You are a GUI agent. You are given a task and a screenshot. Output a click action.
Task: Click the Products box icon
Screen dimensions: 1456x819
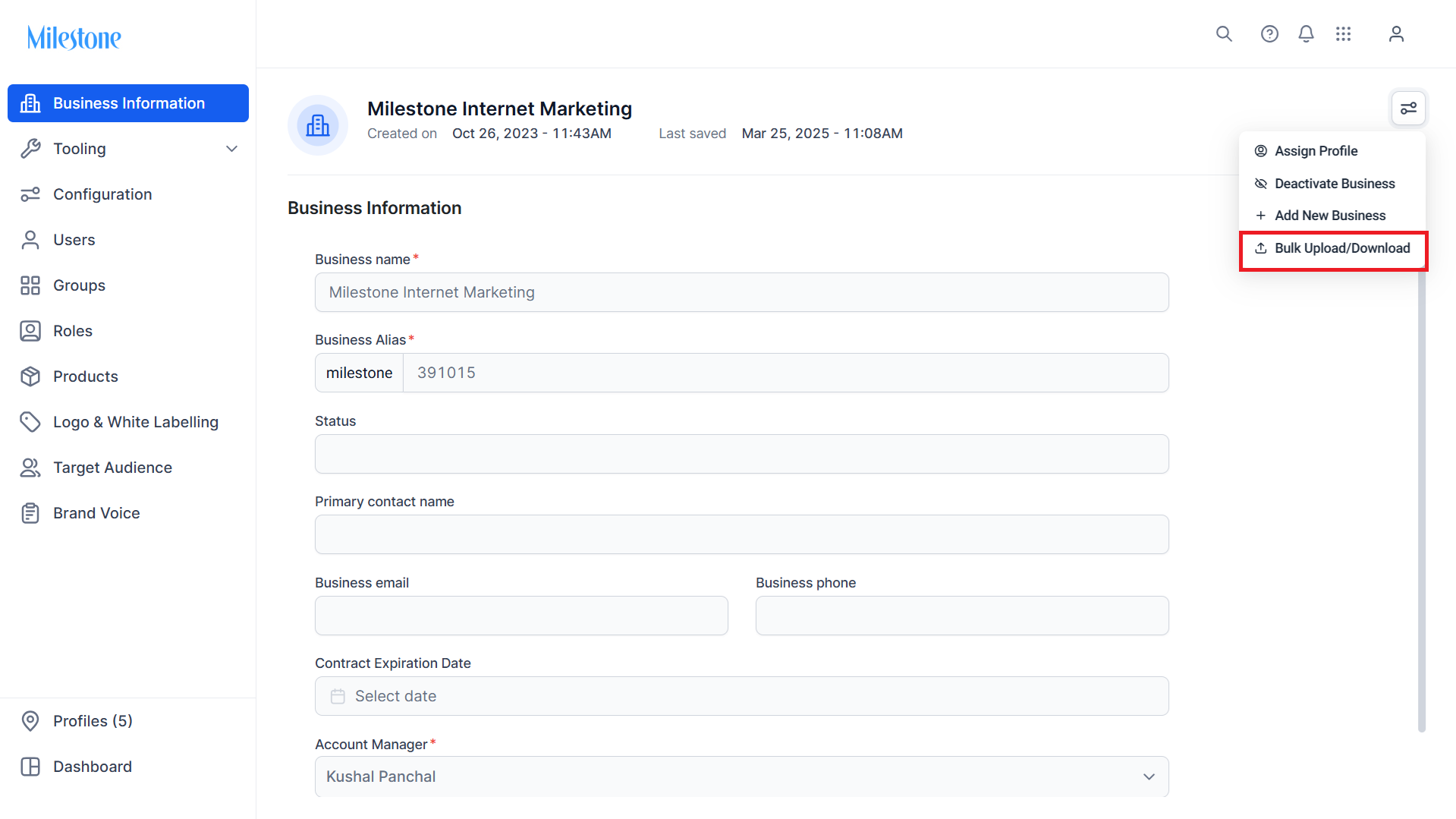30,376
